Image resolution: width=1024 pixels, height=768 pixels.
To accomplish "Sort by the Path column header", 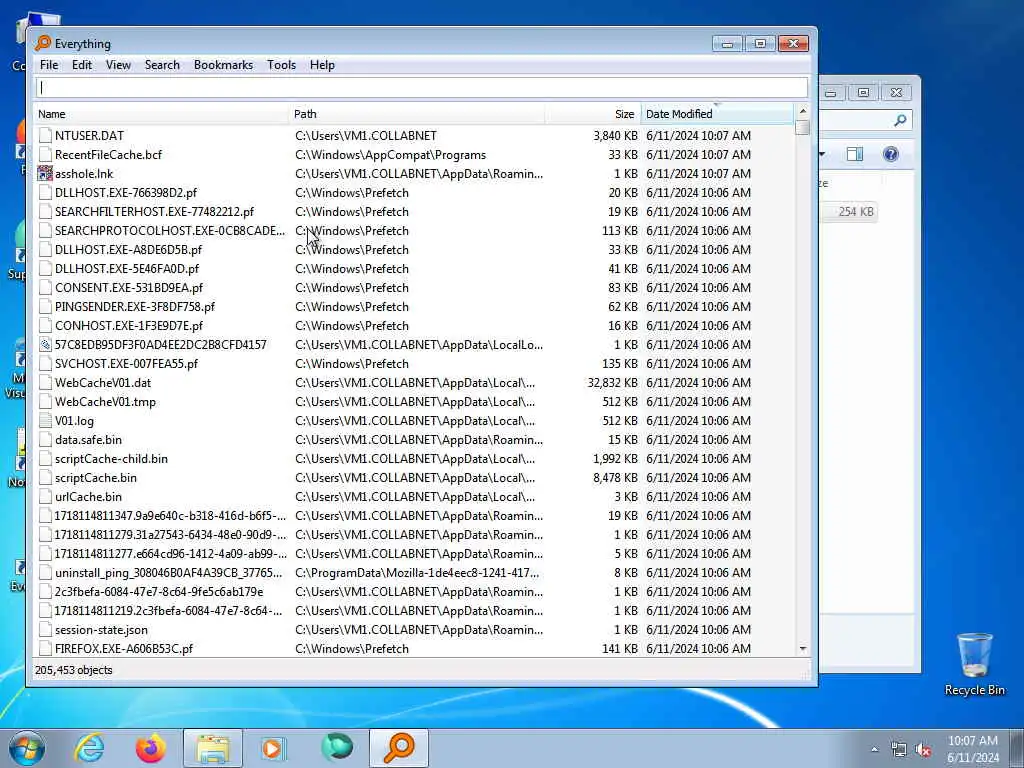I will click(x=416, y=114).
